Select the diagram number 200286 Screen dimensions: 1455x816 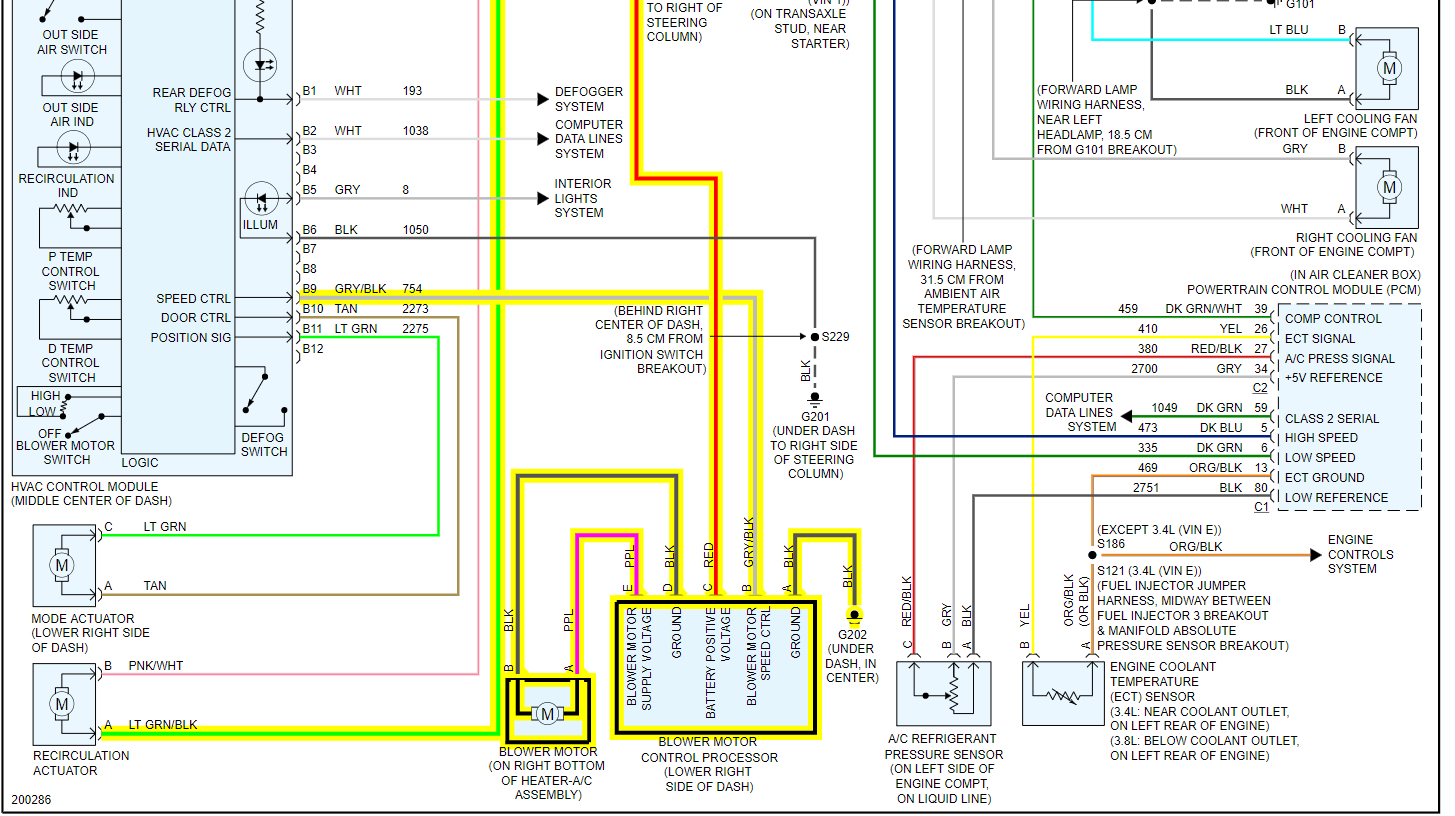33,801
